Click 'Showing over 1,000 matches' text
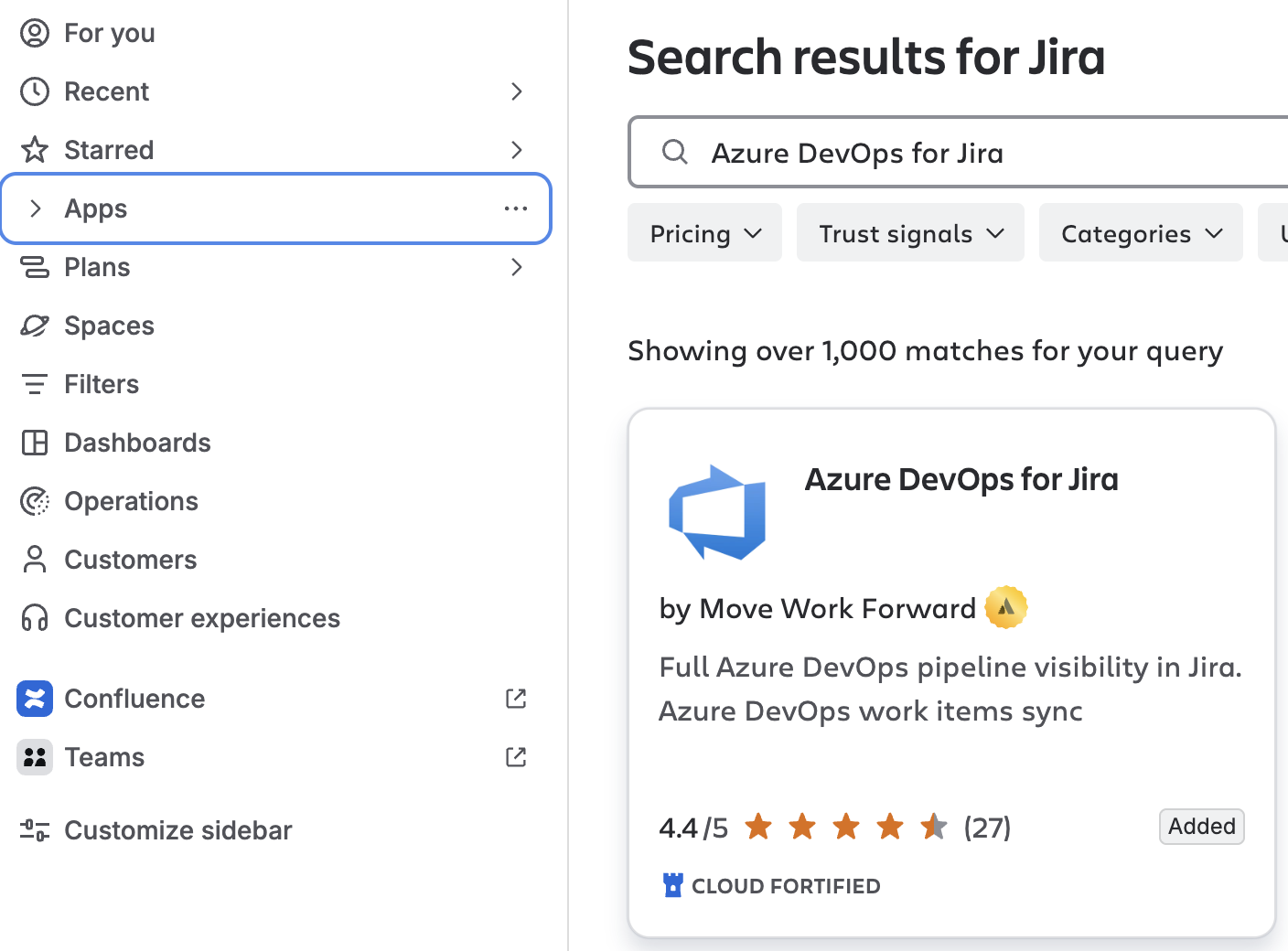 tap(925, 351)
